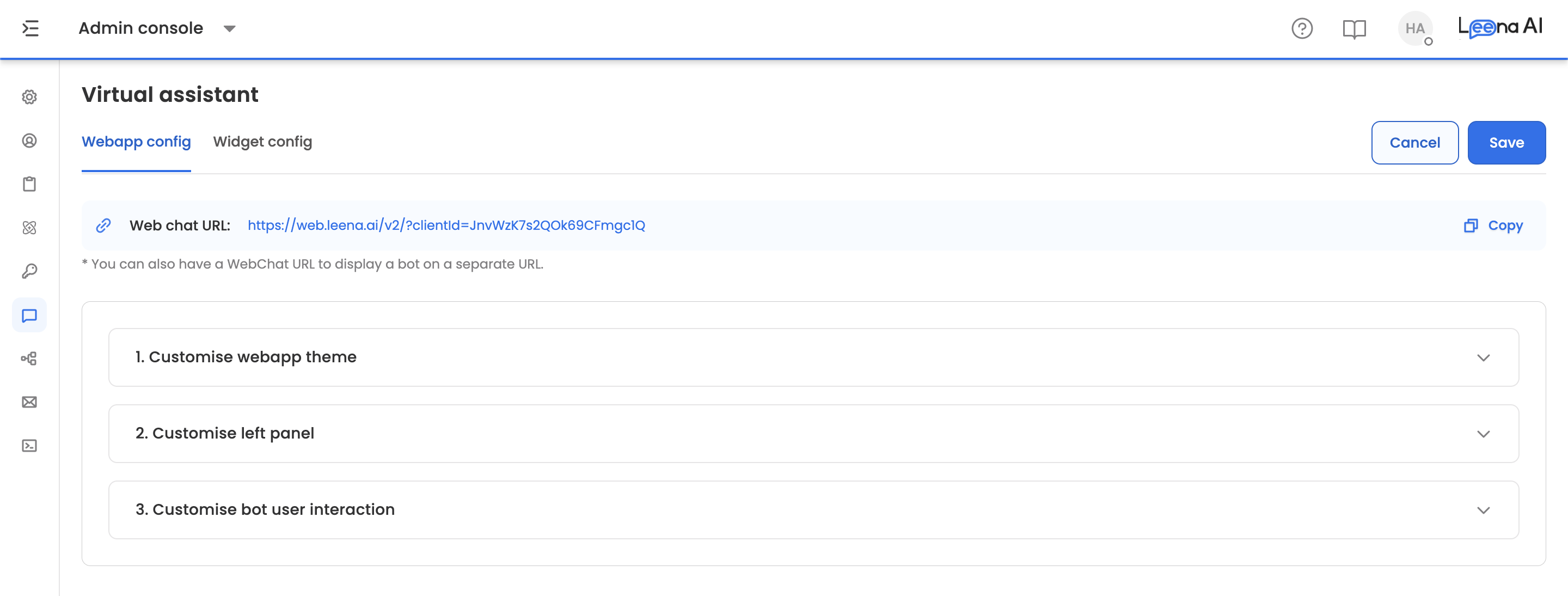Open the settings gear in the sidebar
The image size is (1568, 596).
(x=29, y=98)
